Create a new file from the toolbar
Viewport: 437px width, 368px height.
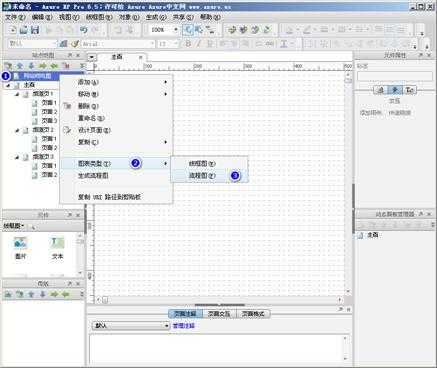pyautogui.click(x=13, y=30)
